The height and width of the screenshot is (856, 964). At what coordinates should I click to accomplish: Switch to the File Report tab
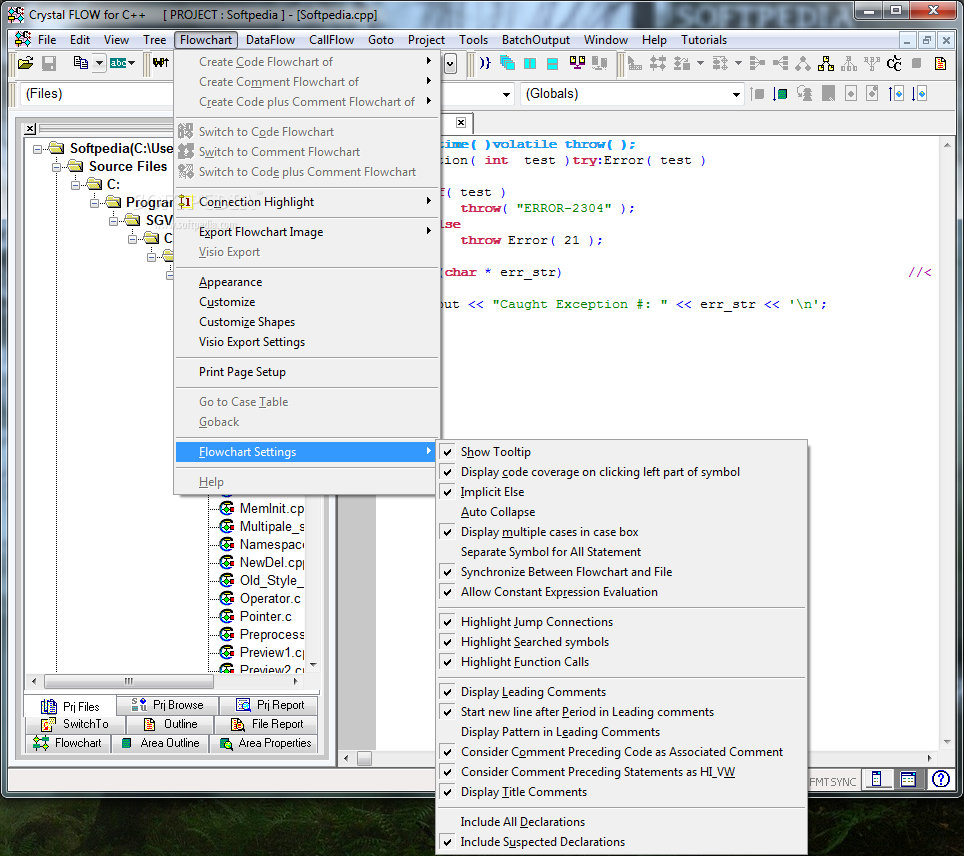(267, 724)
